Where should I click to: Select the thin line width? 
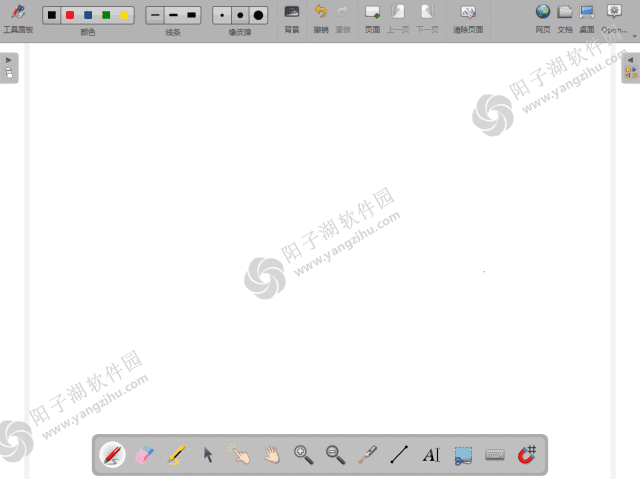pos(155,15)
